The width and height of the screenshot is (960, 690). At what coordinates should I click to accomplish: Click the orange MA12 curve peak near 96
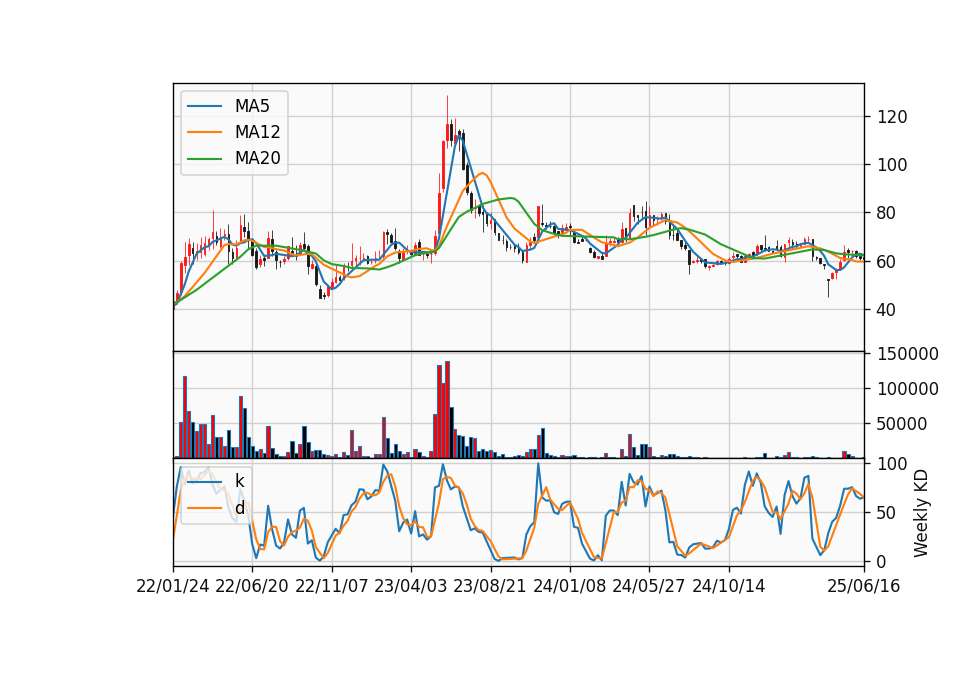click(x=483, y=173)
